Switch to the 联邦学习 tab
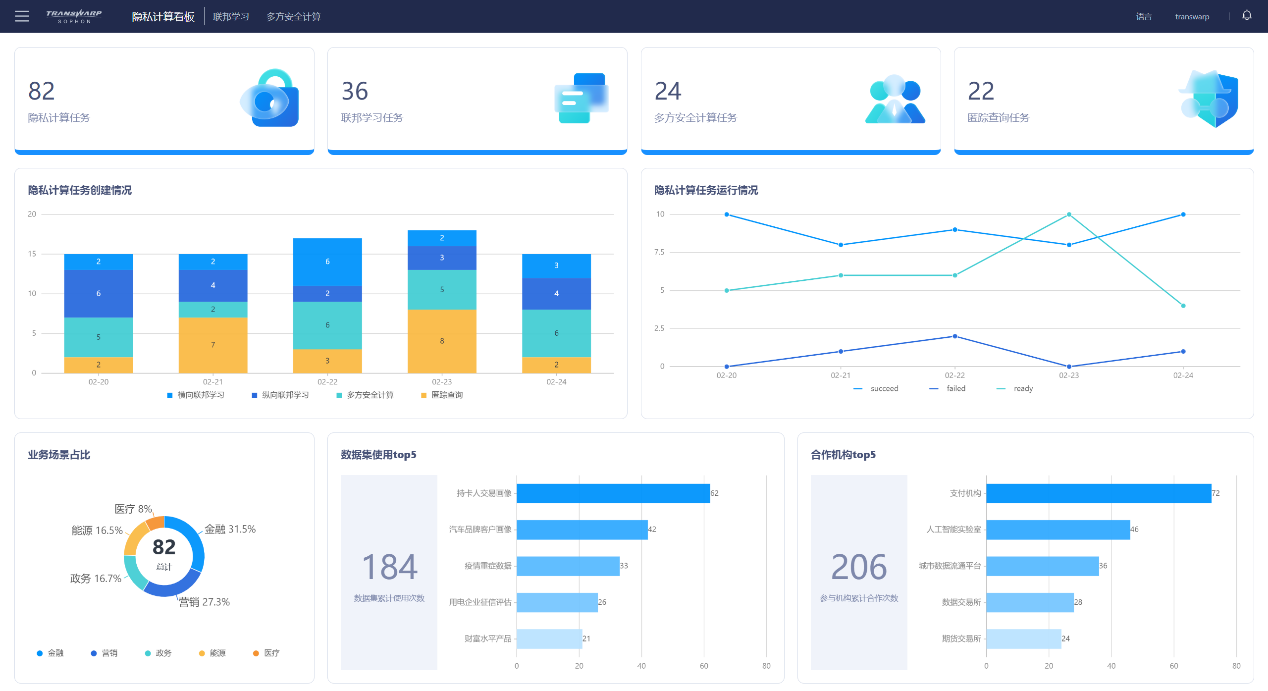1268x691 pixels. [x=231, y=16]
